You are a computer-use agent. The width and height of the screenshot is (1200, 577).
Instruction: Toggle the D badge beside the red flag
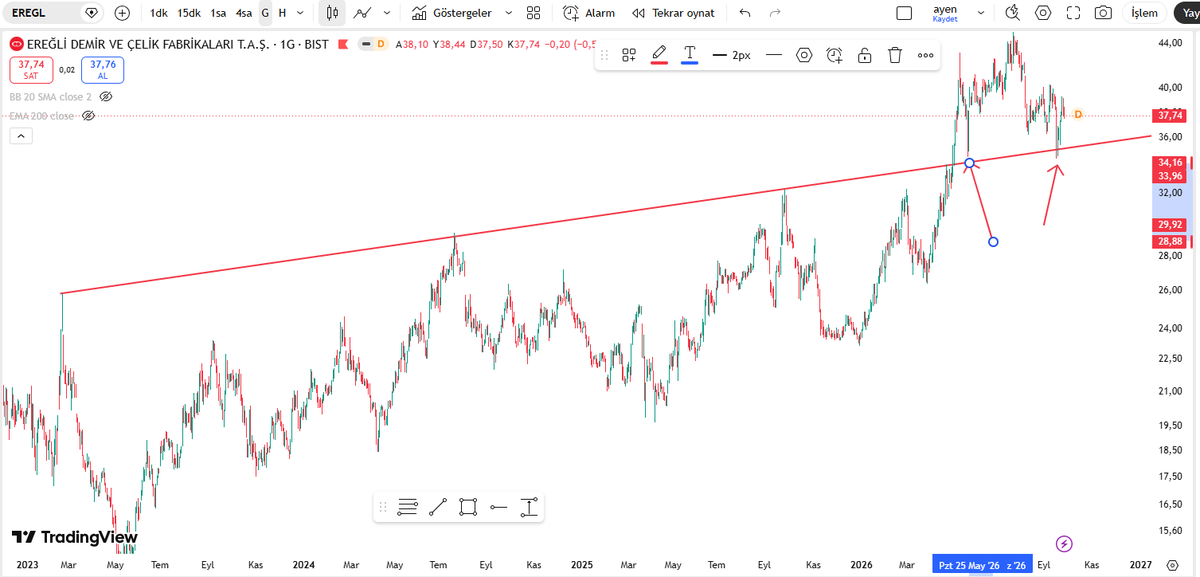point(379,44)
